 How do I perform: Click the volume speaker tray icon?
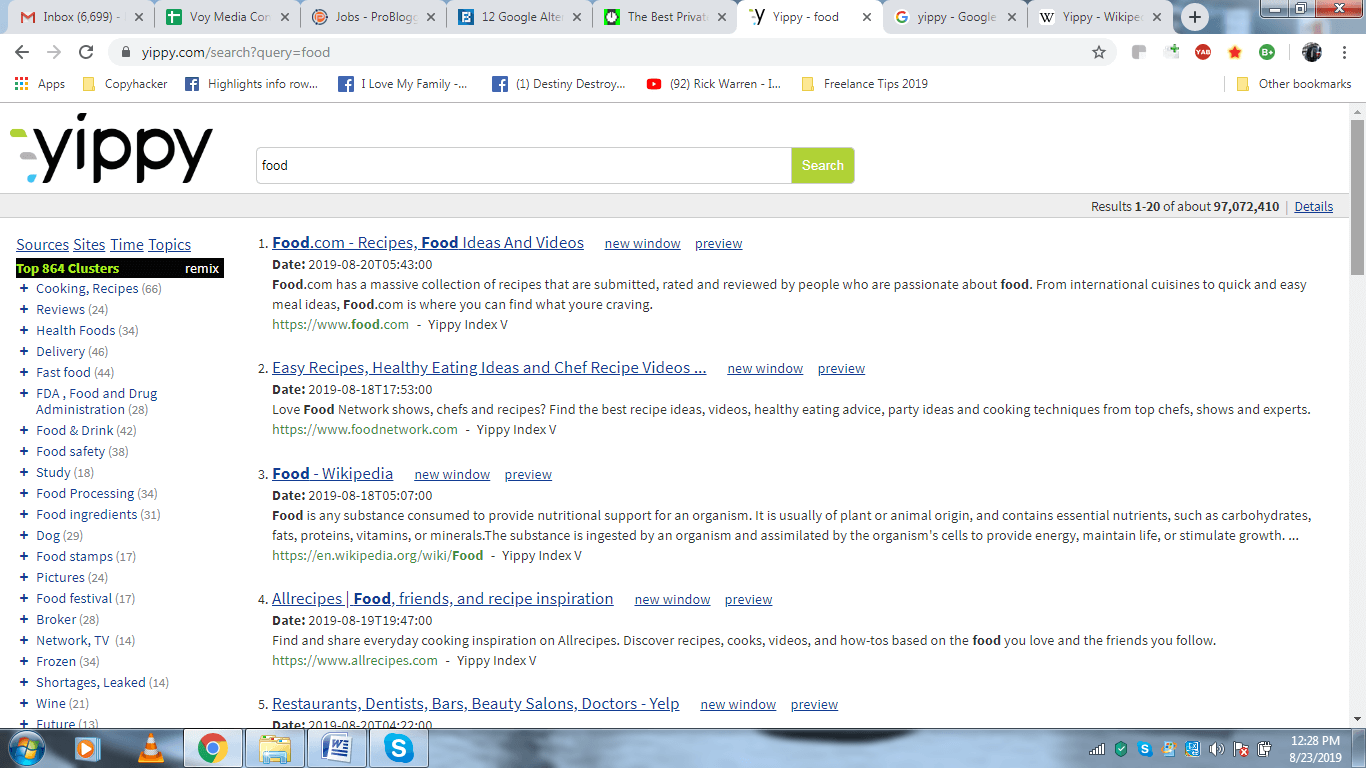[1217, 749]
